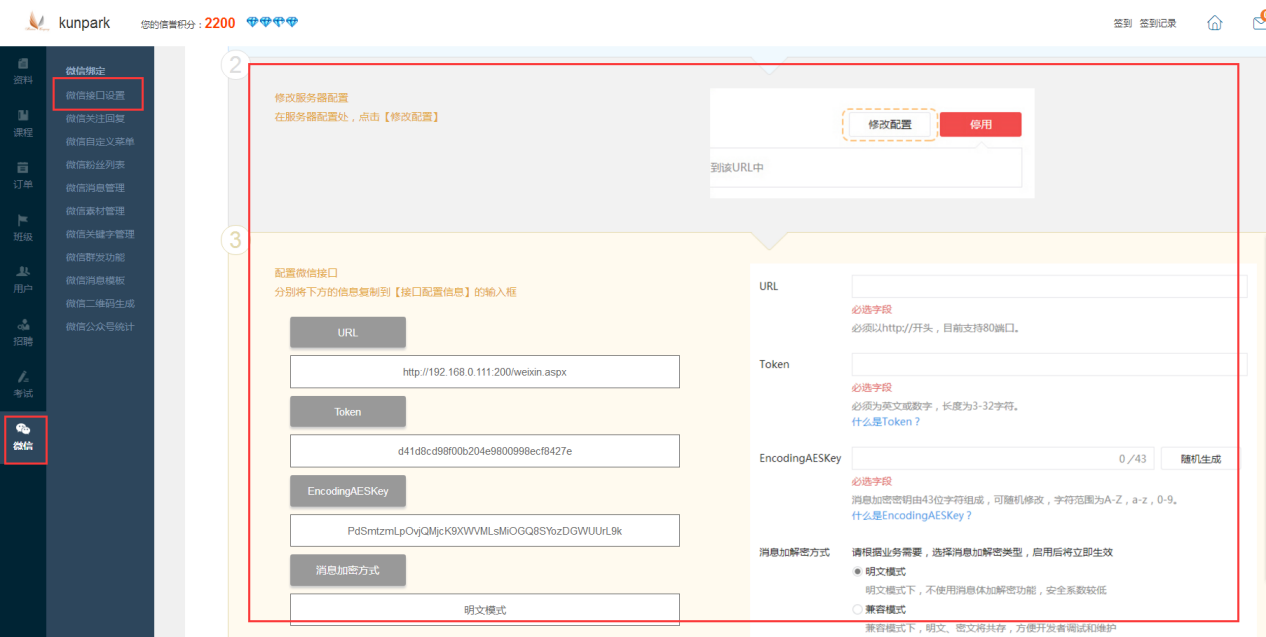Focus the EncodingAESKey input field
Screen dimensions: 1266x637
coord(980,459)
